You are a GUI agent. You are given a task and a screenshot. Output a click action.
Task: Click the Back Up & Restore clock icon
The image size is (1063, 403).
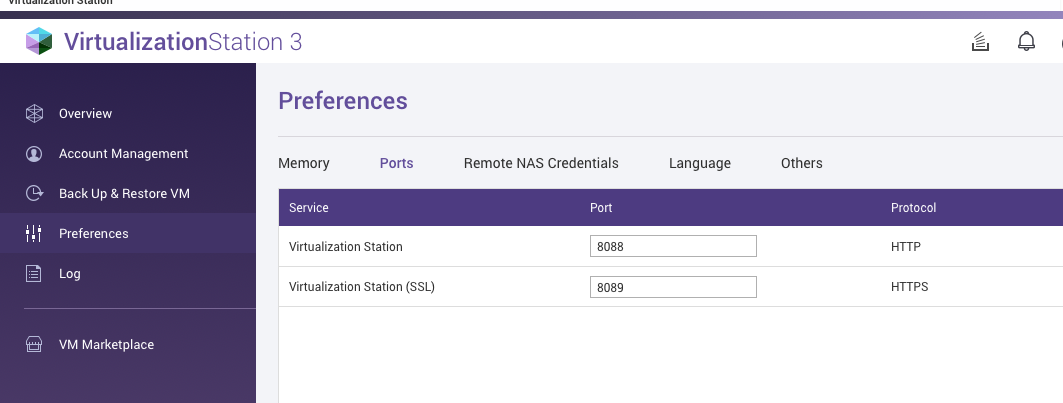tap(34, 194)
